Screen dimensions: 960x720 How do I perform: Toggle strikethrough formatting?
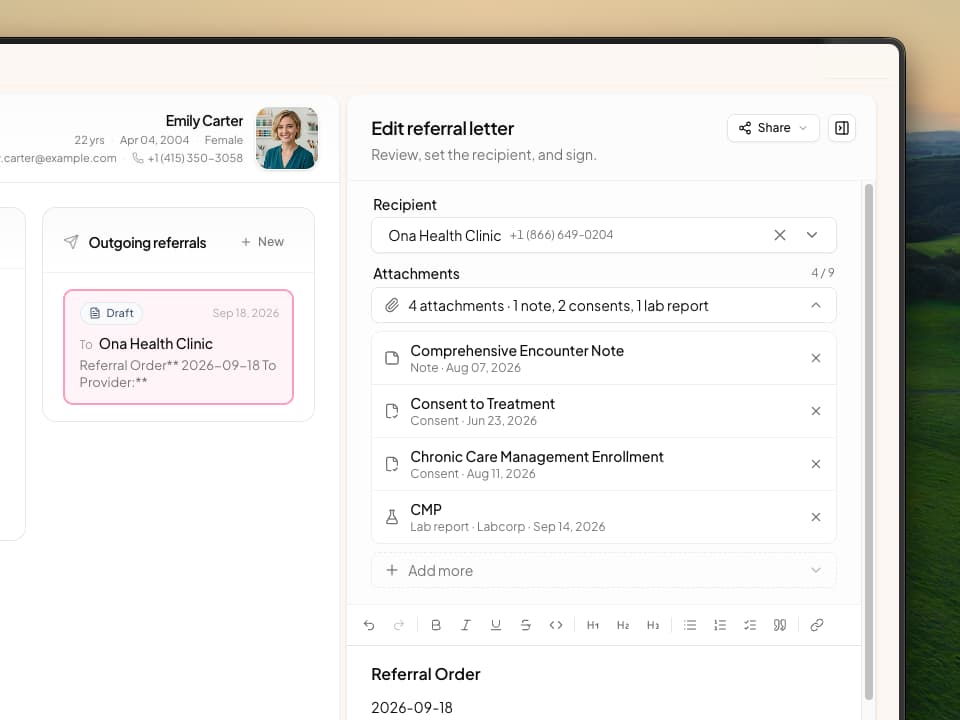(526, 625)
